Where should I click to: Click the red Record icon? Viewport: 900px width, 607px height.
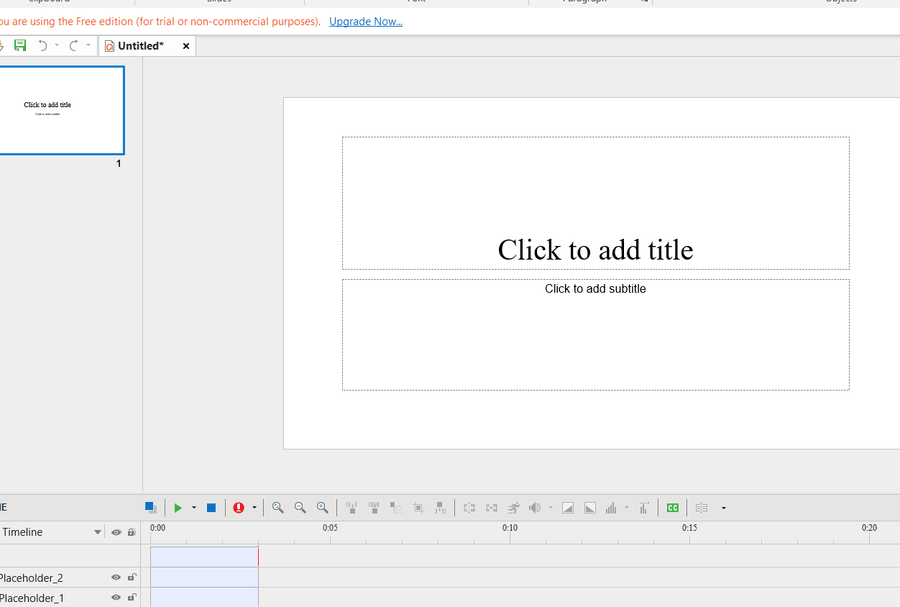pos(238,508)
